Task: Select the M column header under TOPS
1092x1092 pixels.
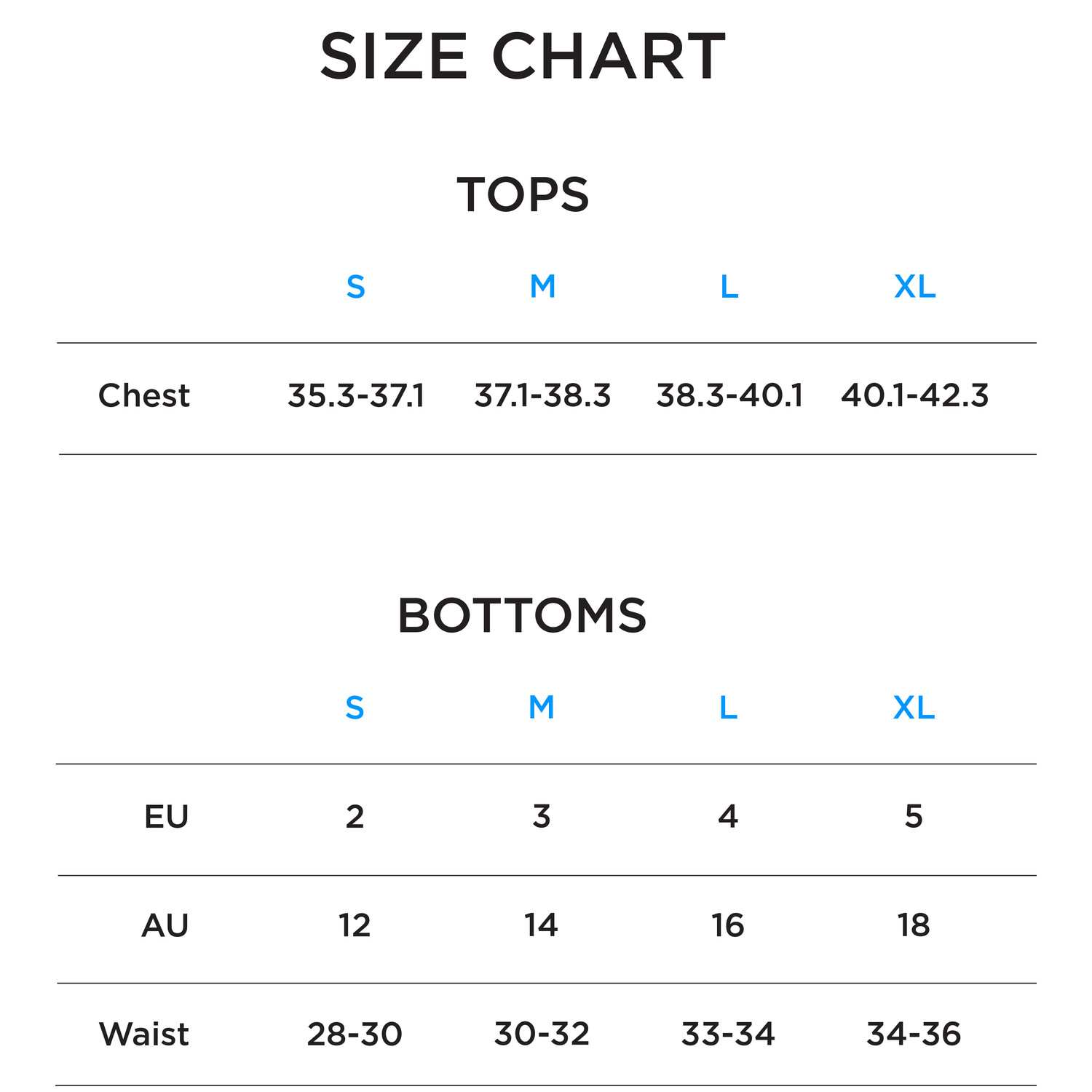Action: point(542,287)
